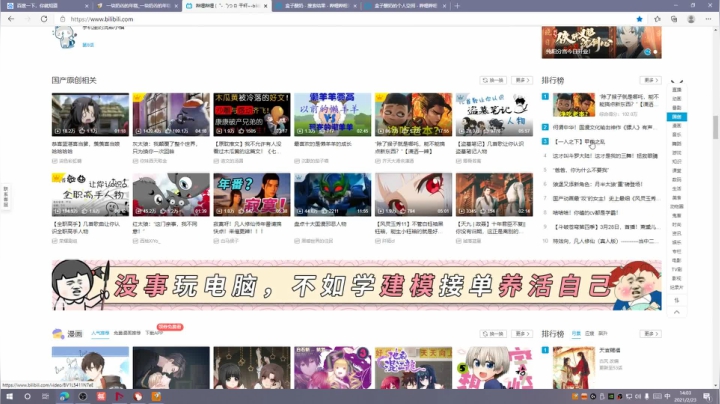The height and width of the screenshot is (404, 720).
Task: Open the 全职高手人物 video thumbnail
Action: point(90,194)
